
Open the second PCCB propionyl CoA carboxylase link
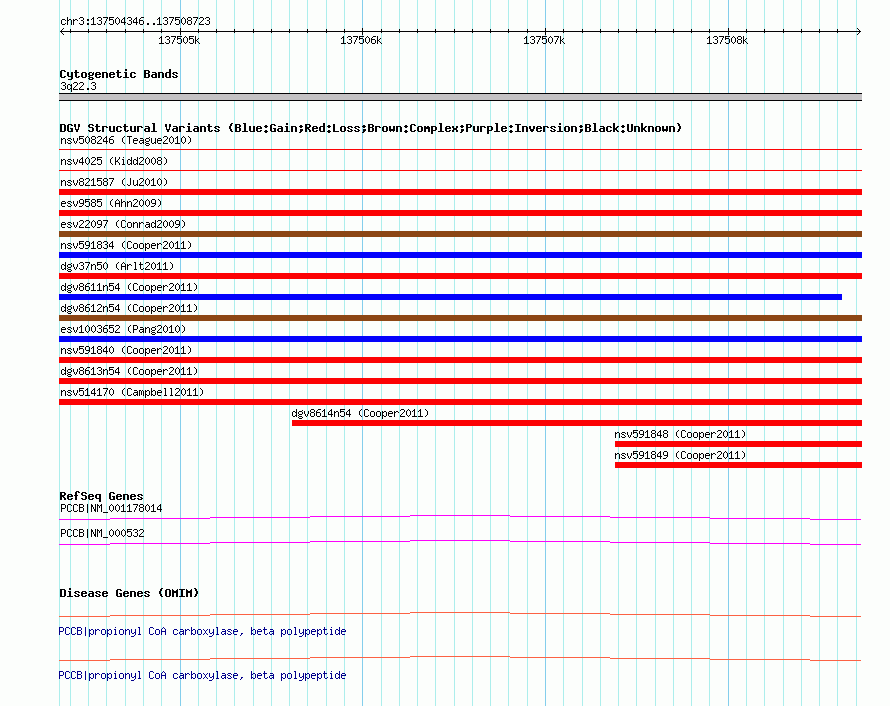[x=202, y=675]
